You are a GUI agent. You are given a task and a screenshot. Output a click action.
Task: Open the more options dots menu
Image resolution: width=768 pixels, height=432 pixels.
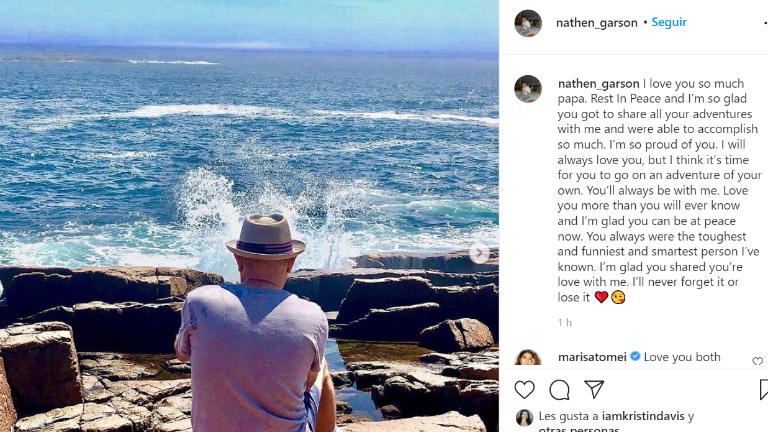click(x=764, y=22)
